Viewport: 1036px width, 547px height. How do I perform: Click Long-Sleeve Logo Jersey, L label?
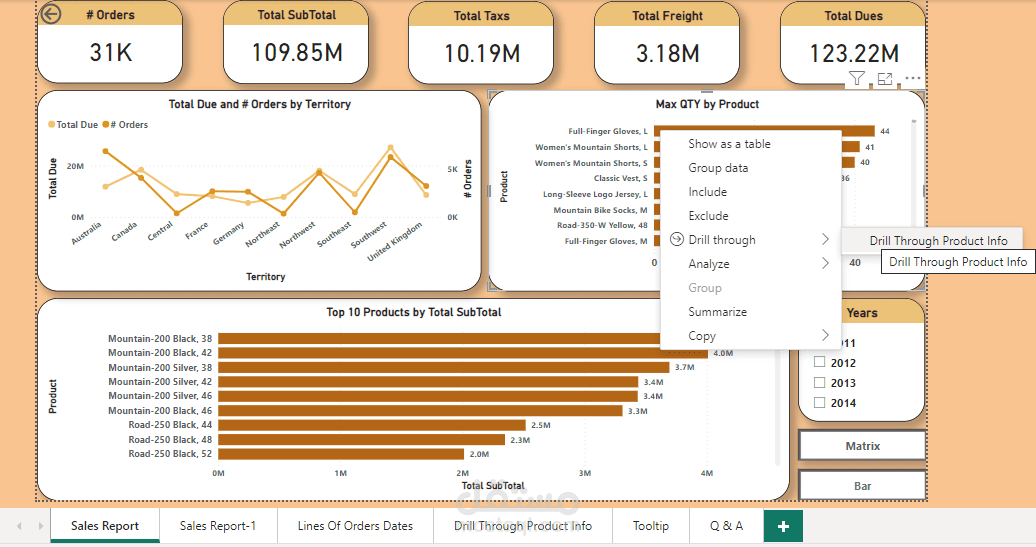pyautogui.click(x=595, y=194)
